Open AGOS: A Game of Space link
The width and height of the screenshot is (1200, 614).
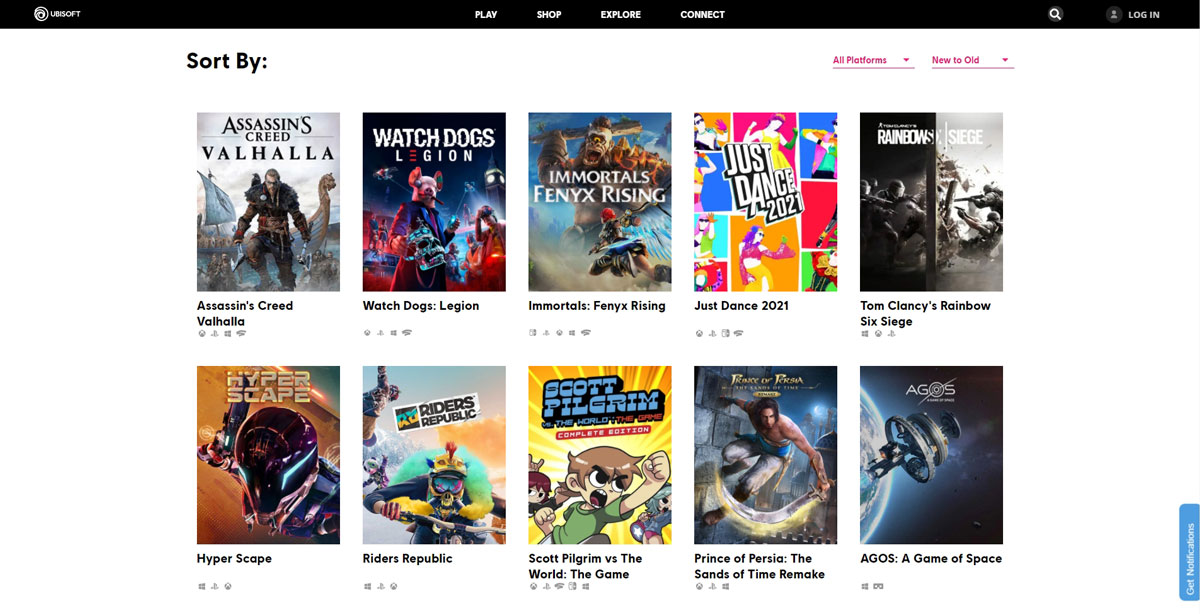[931, 559]
